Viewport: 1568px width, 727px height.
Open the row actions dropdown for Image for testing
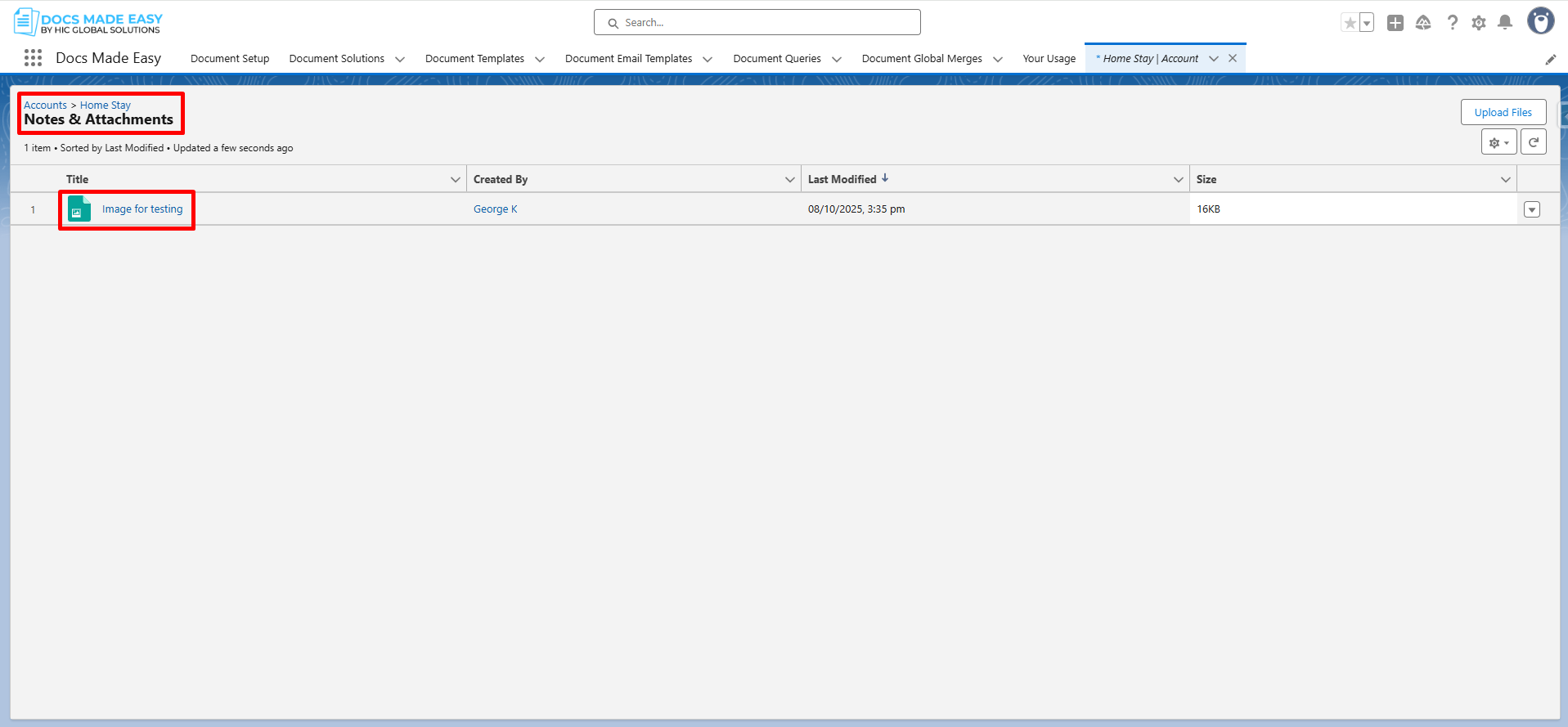coord(1532,210)
